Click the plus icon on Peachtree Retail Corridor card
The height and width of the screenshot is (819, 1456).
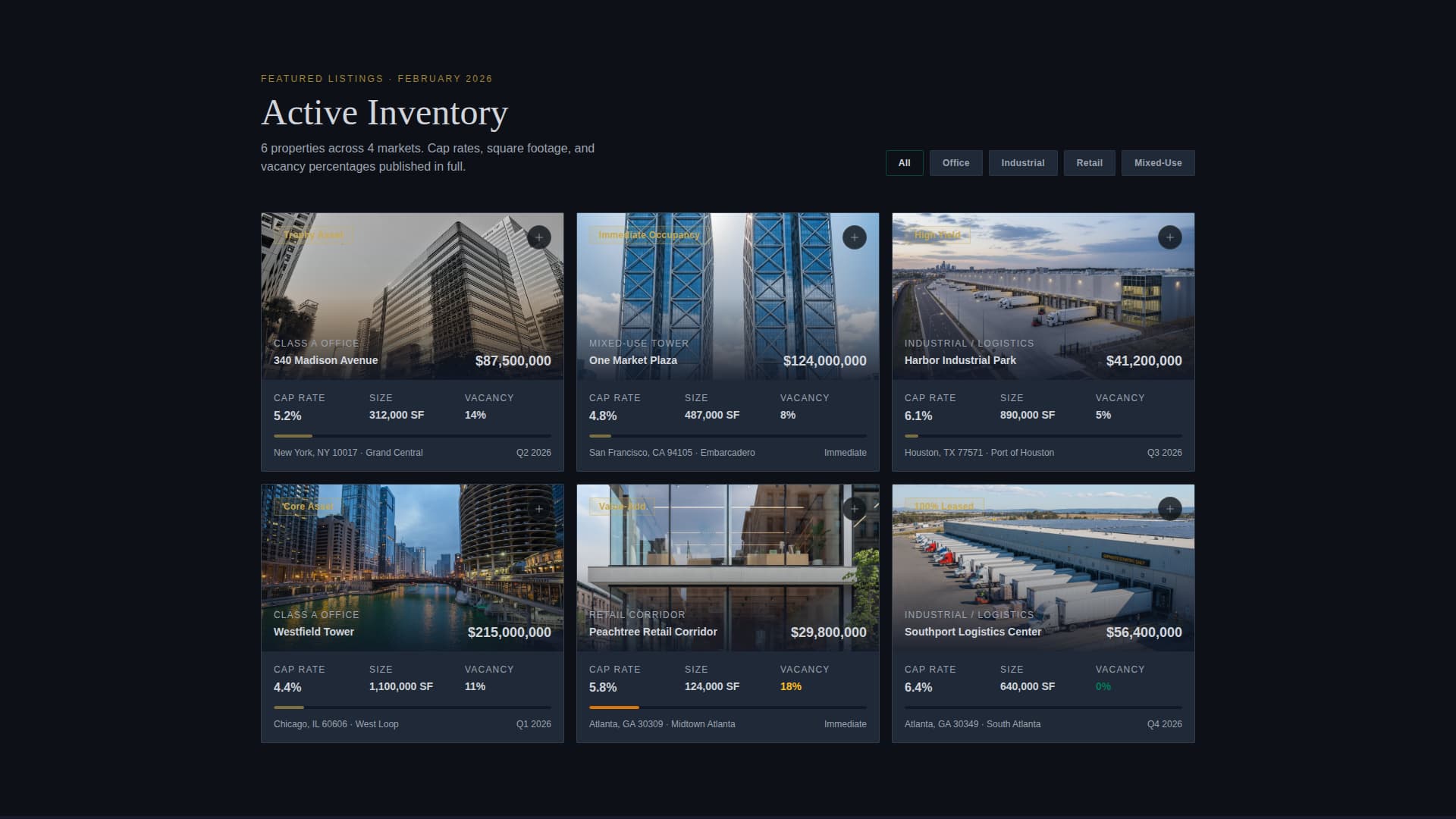tap(854, 509)
